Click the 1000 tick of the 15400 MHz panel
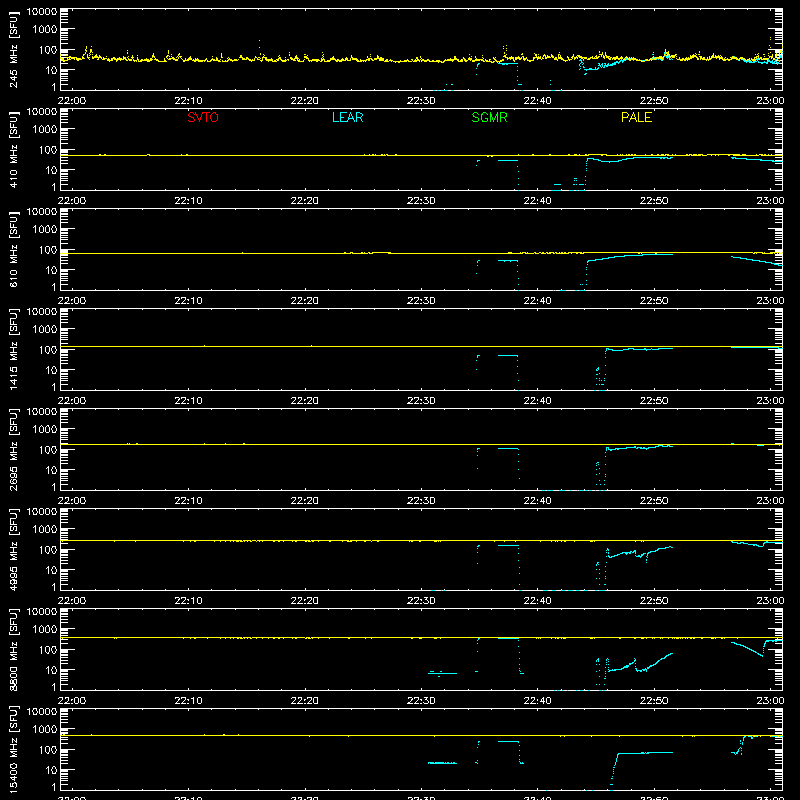 click(45, 730)
